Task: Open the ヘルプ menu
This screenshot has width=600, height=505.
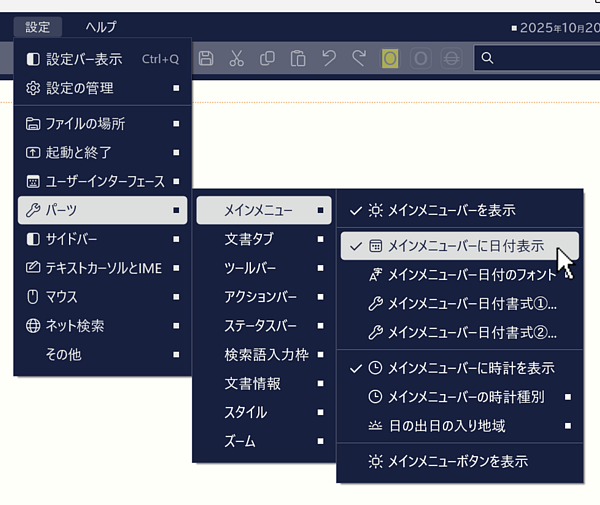Action: 101,27
